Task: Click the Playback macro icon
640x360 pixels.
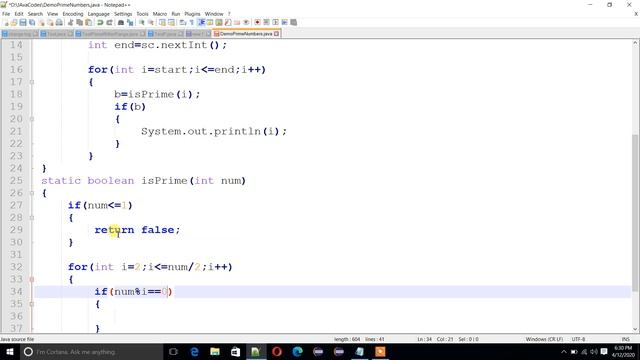Action: pyautogui.click(x=276, y=22)
